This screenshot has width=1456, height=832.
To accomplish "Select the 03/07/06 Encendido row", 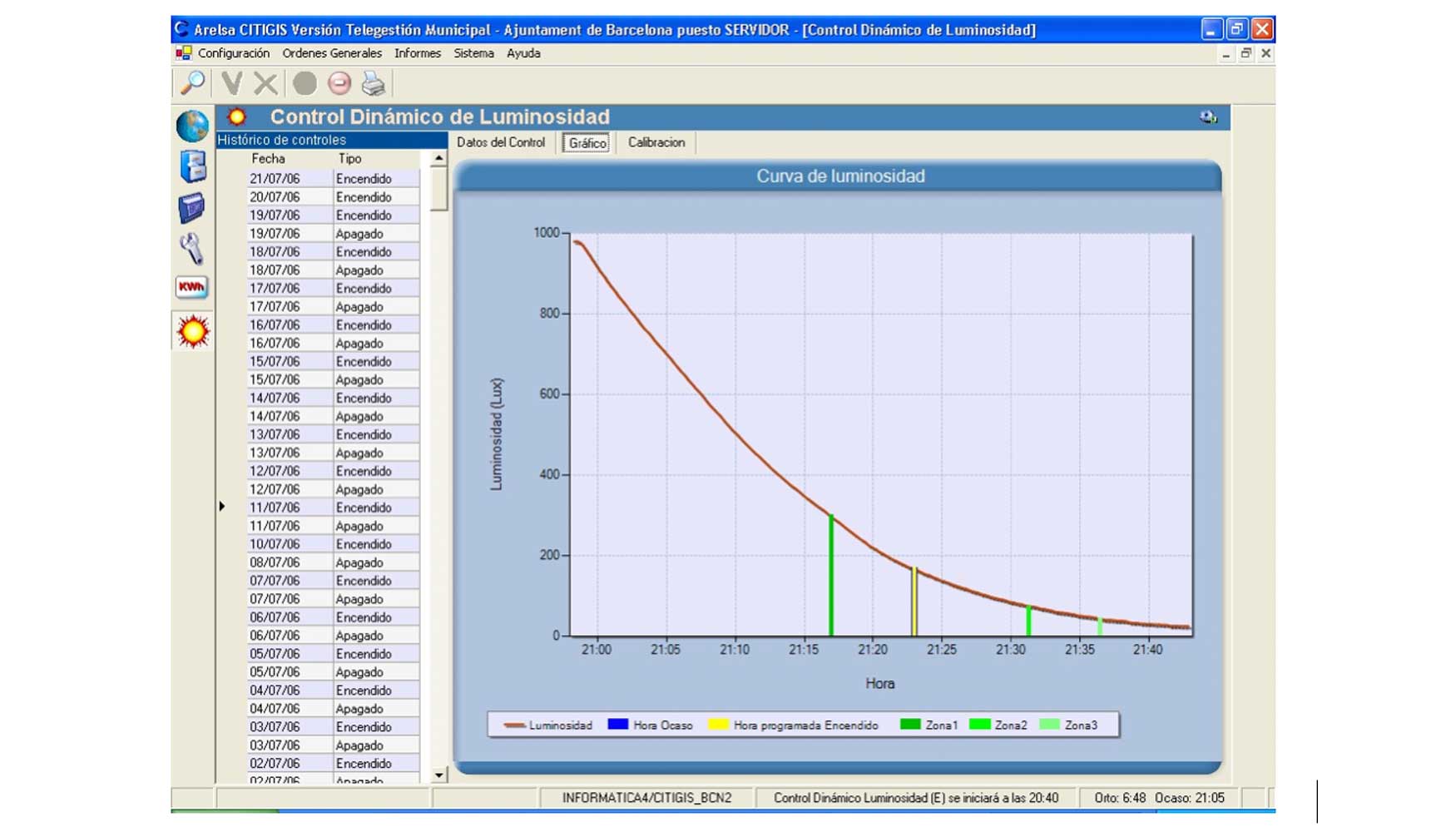I will 334,728.
